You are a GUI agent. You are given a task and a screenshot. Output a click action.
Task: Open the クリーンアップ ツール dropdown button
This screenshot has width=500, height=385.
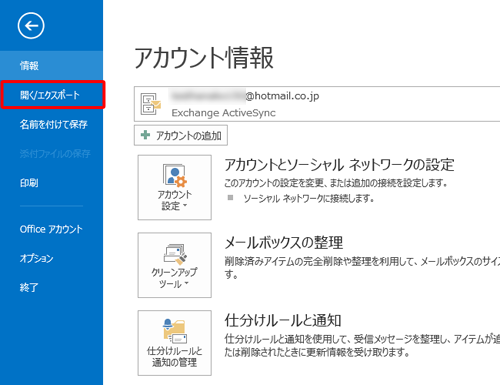(175, 265)
